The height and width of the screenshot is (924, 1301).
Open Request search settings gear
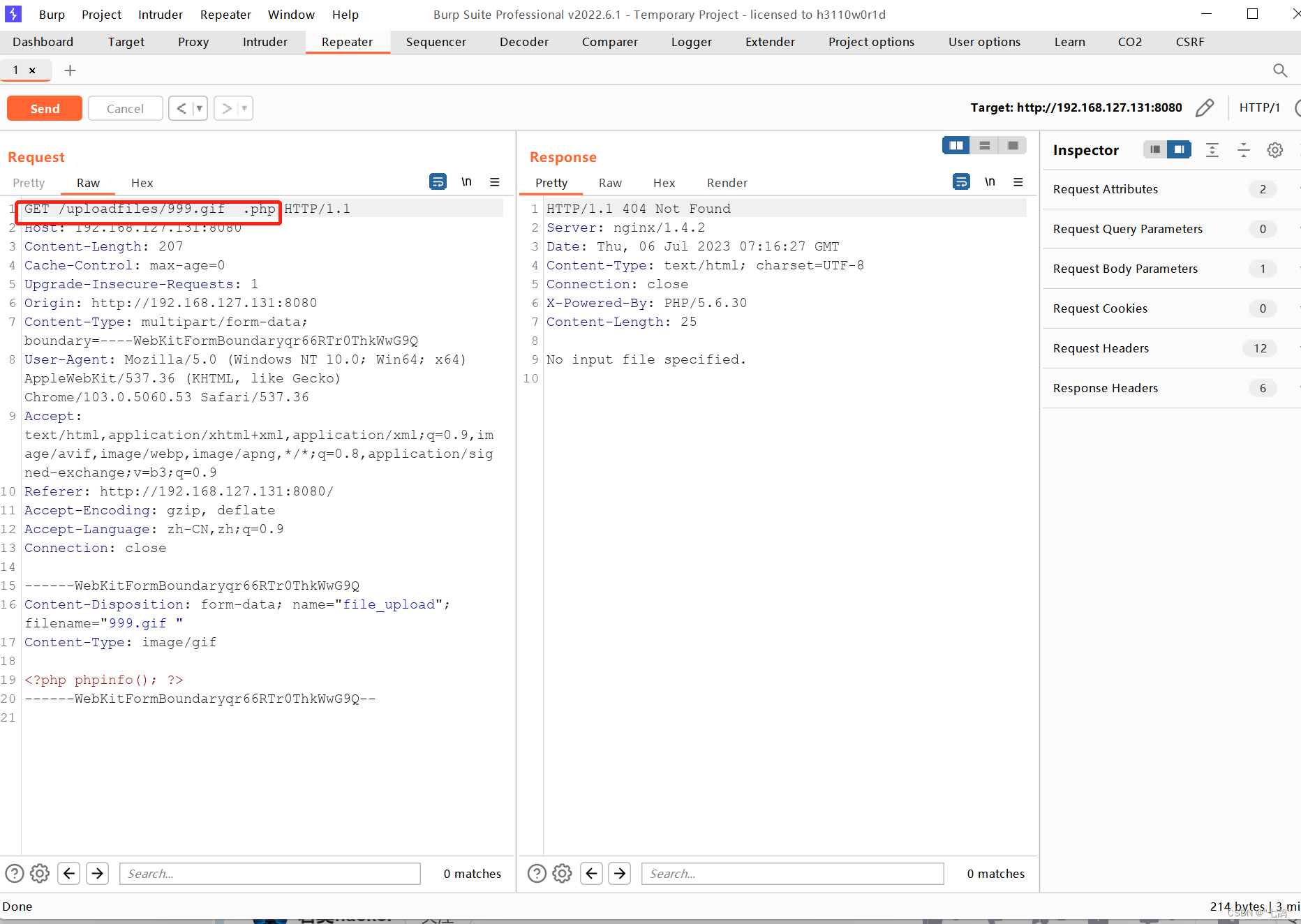(x=40, y=874)
